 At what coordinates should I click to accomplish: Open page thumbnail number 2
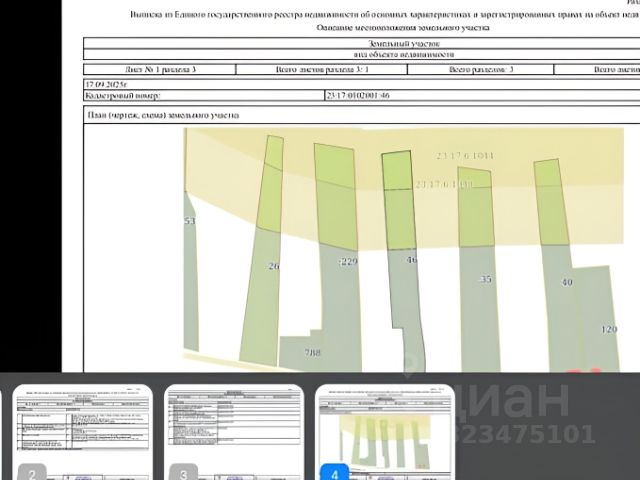click(x=83, y=432)
